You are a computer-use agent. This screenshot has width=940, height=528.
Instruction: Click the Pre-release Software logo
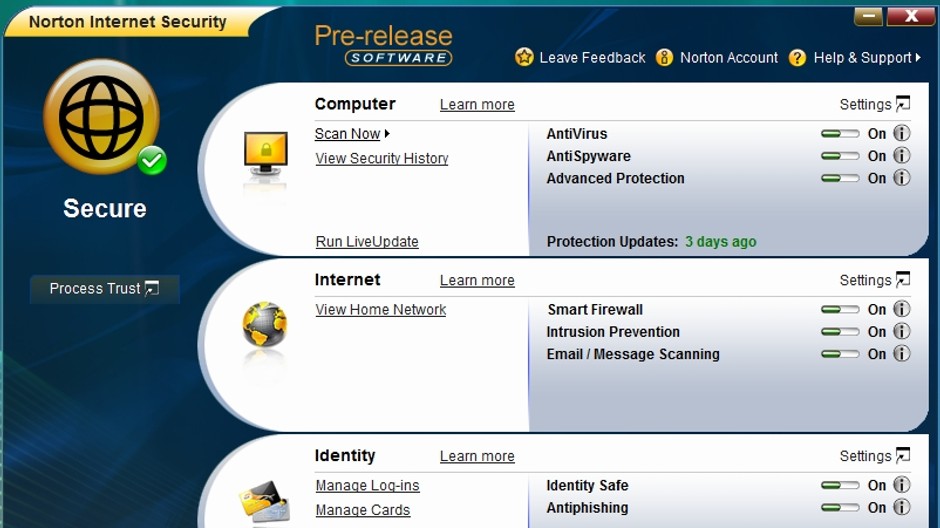point(384,44)
